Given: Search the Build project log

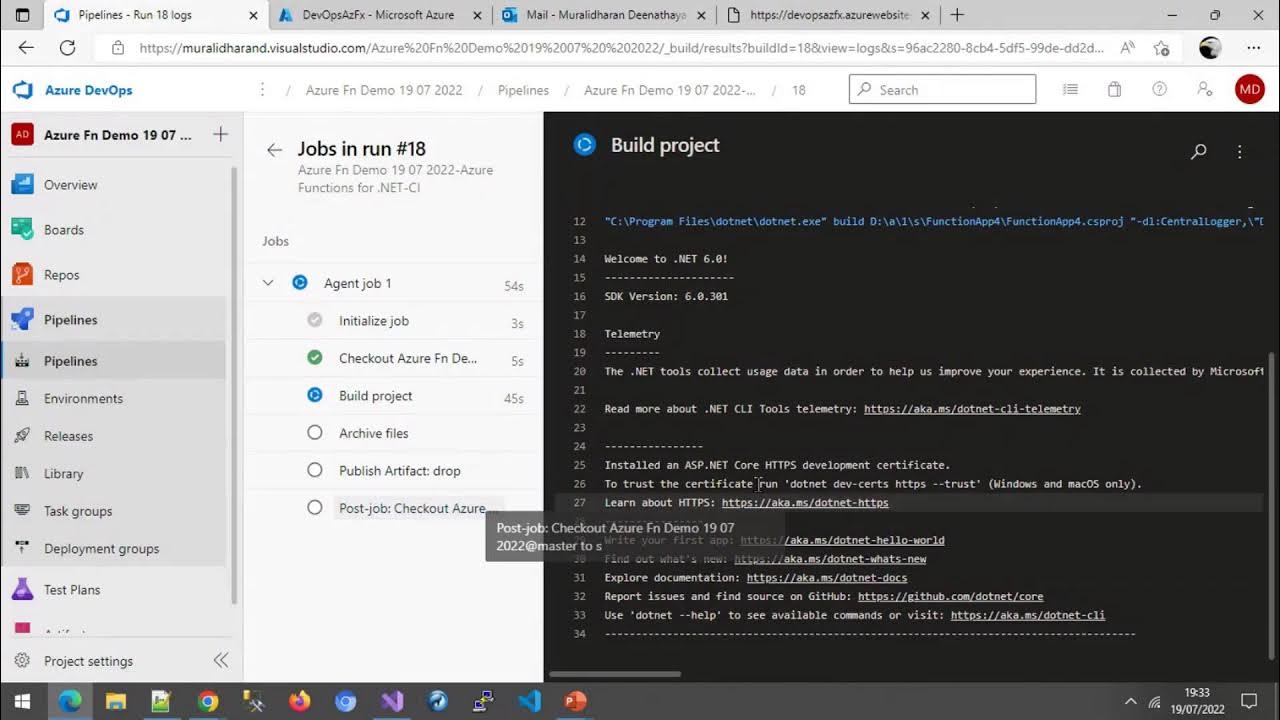Looking at the screenshot, I should pos(1198,152).
